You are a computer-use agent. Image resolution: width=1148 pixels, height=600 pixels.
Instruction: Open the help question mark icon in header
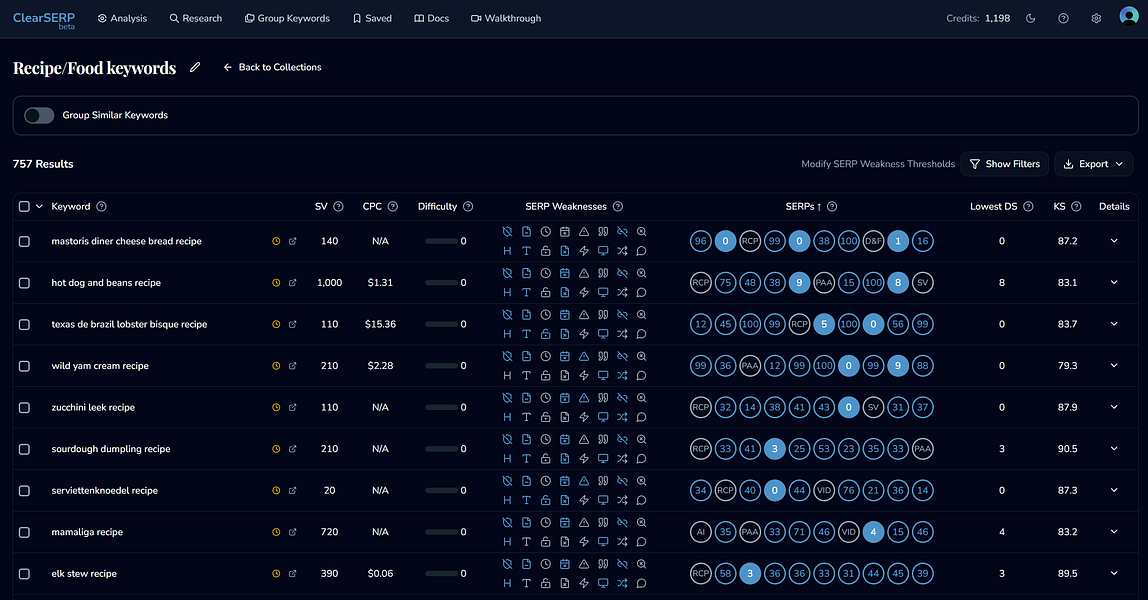[x=1063, y=18]
